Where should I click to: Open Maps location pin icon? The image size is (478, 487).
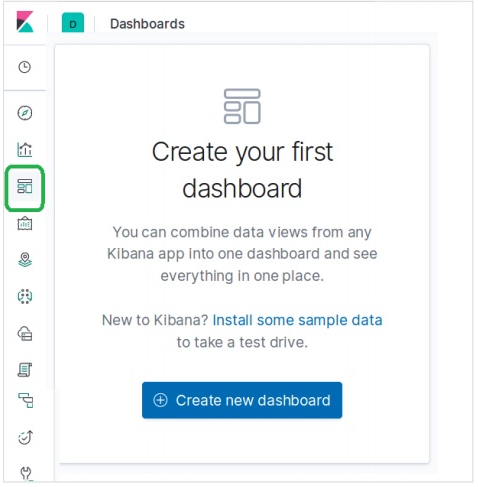25,260
